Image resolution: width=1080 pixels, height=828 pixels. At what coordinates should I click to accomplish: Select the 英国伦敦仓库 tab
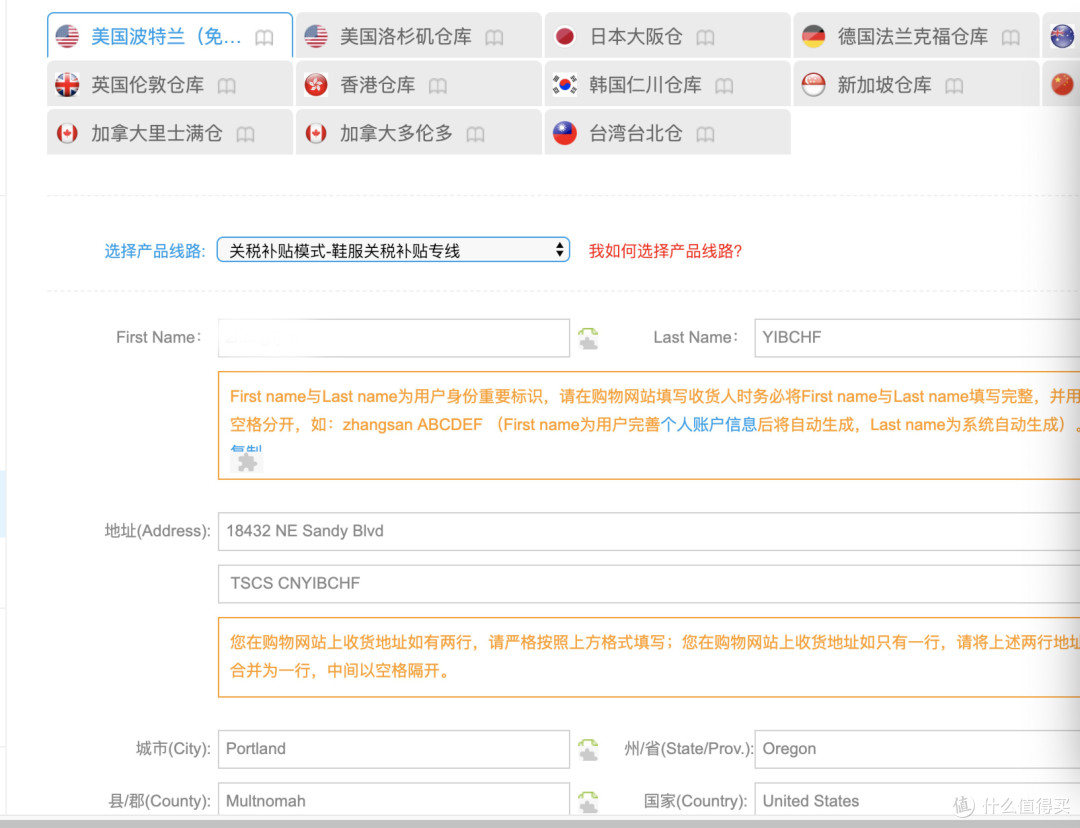coord(169,84)
